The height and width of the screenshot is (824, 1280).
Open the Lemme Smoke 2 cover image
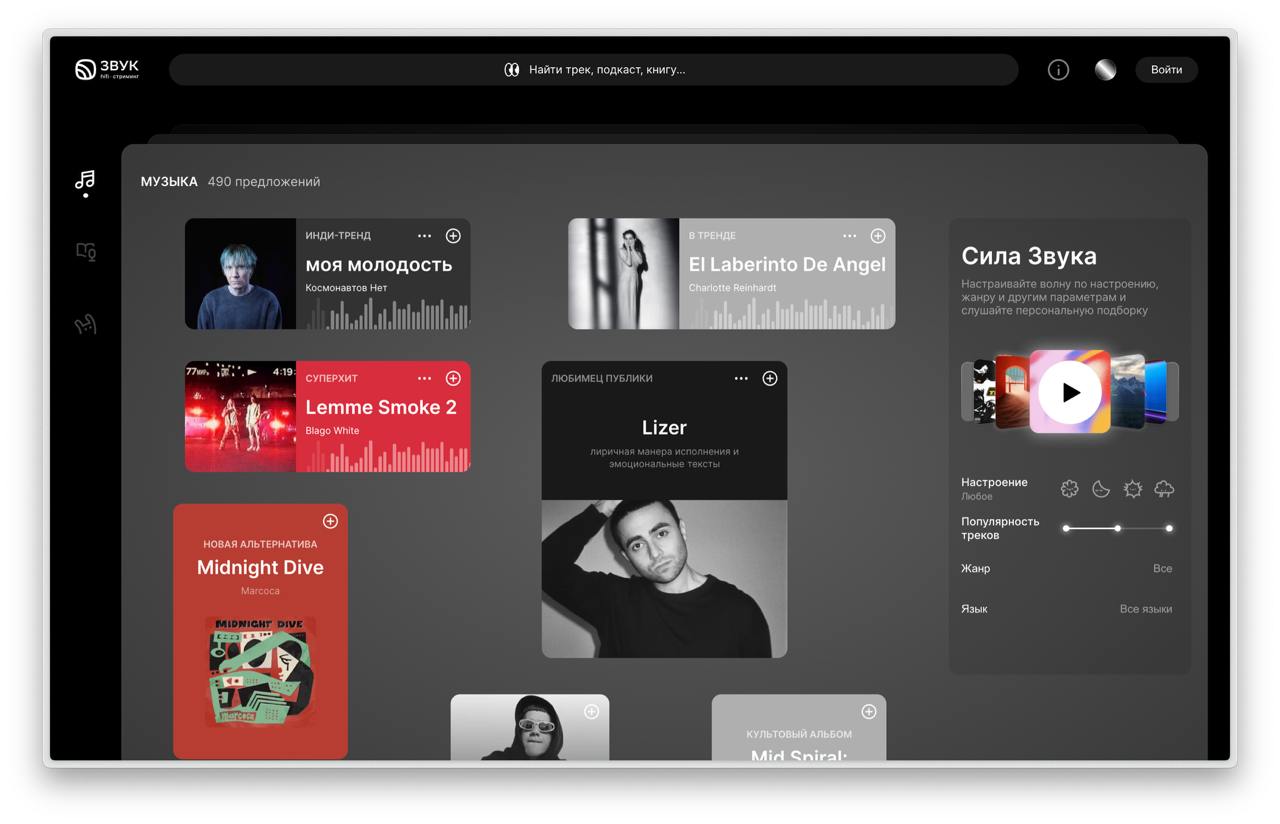[240, 417]
